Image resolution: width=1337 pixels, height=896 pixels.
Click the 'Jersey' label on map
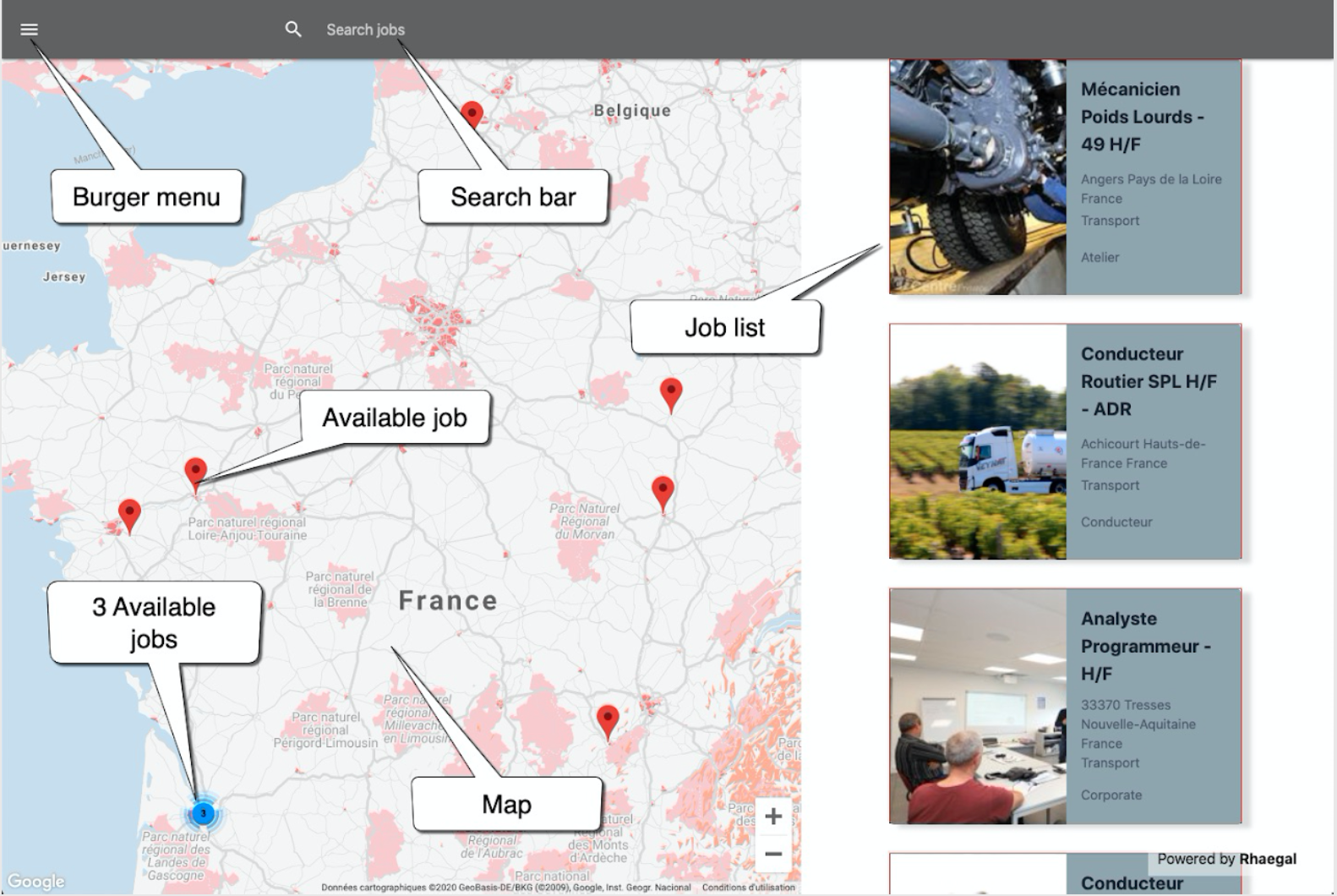point(64,277)
